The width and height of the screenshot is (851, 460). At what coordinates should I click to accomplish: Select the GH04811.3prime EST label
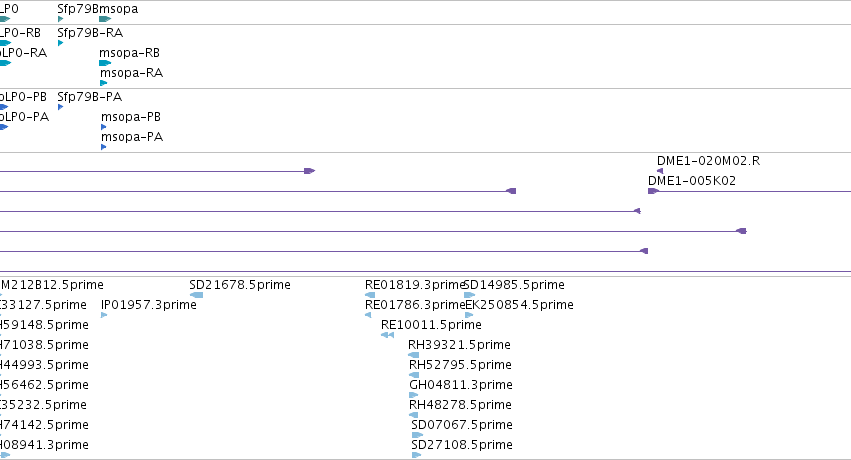click(x=461, y=385)
